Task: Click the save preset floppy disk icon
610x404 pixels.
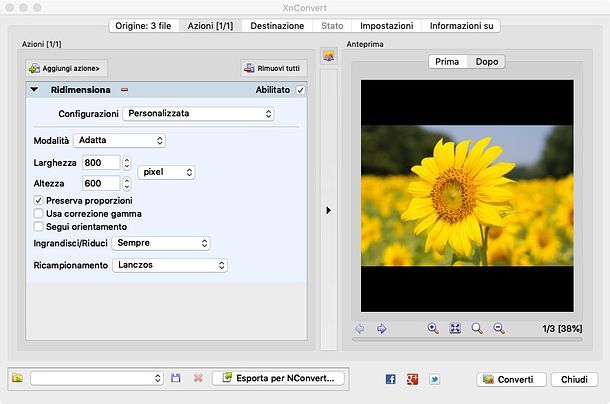Action: point(176,378)
